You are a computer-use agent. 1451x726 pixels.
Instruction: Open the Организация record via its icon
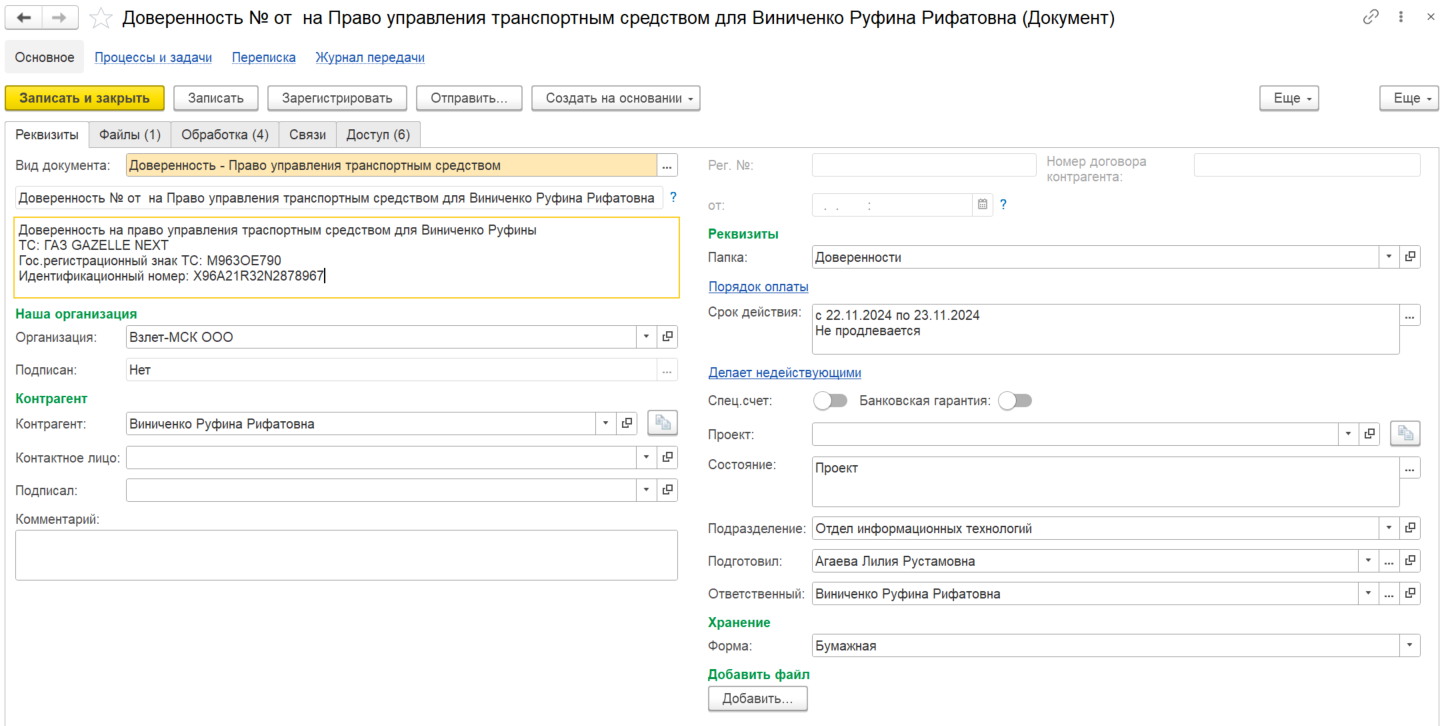click(x=668, y=337)
